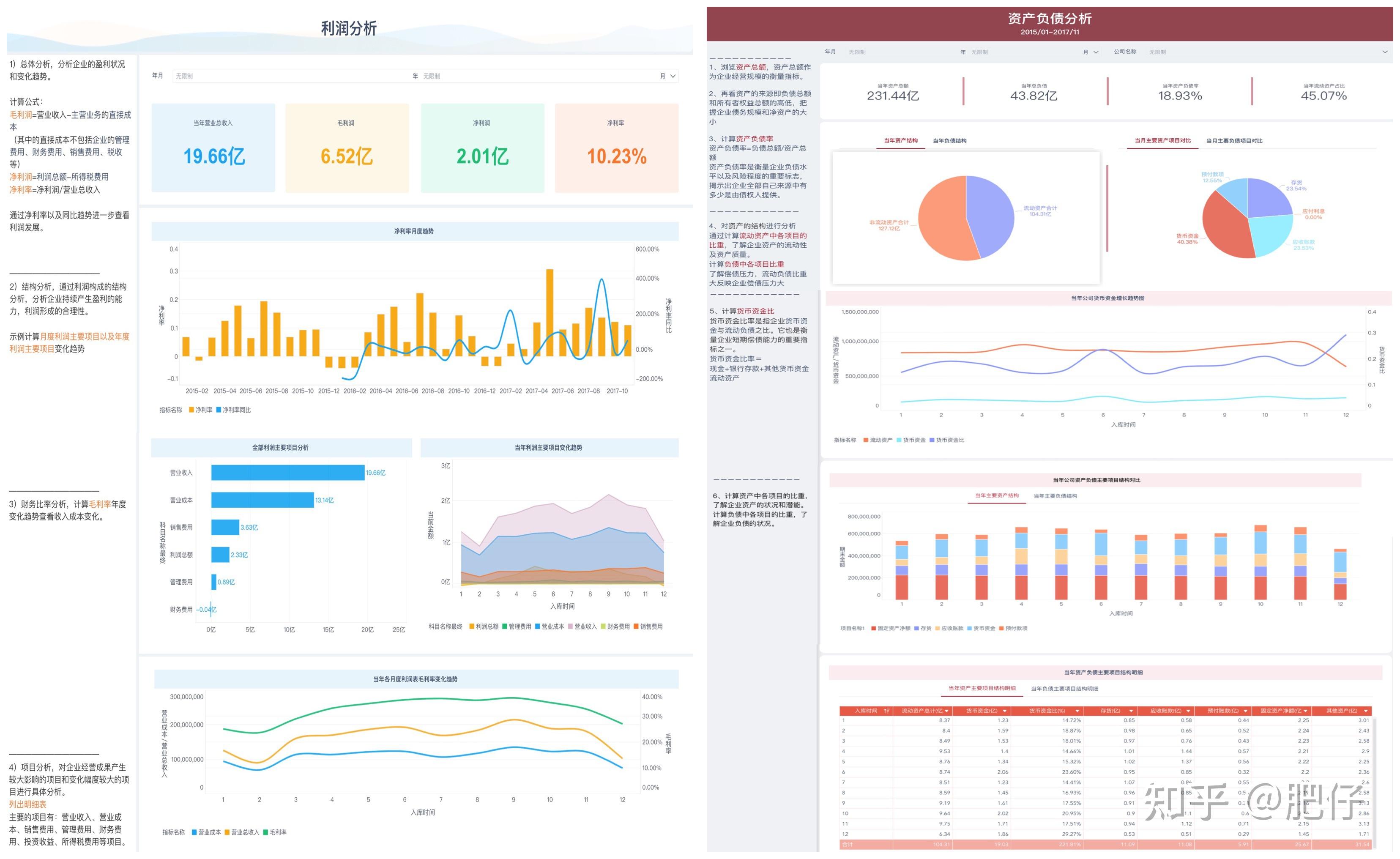Open filter arrow on 货币资金(亿) column header
This screenshot has height=859, width=1400.
click(1004, 711)
